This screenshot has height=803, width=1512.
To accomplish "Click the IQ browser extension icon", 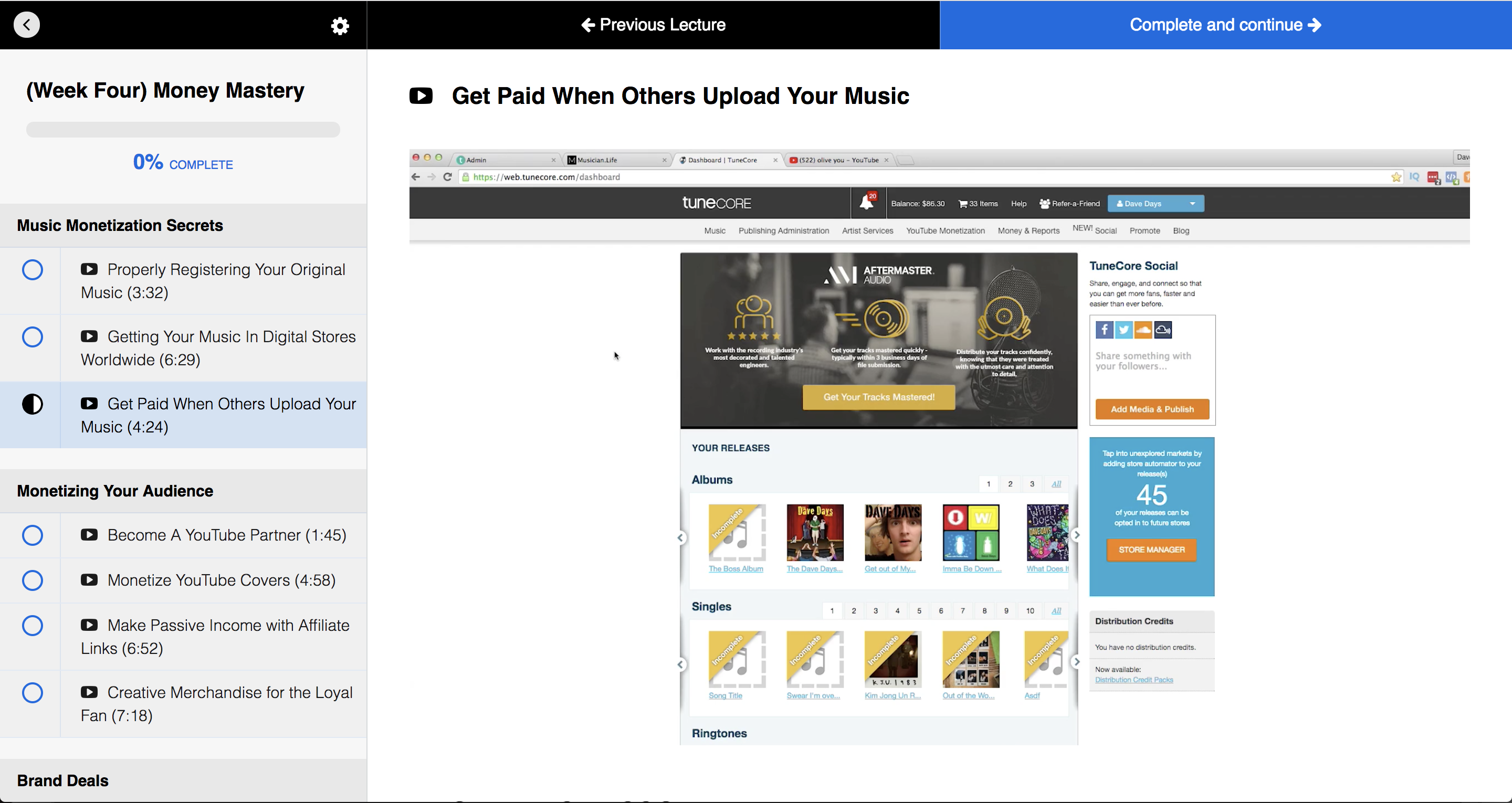I will coord(1414,177).
